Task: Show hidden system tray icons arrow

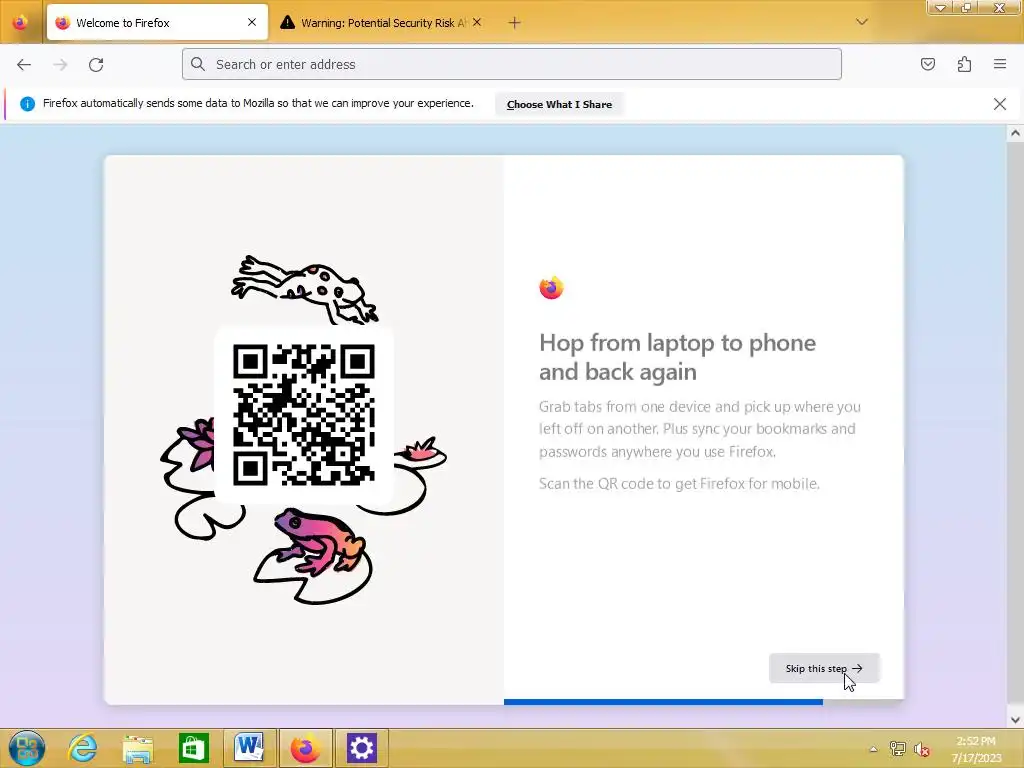Action: click(873, 749)
